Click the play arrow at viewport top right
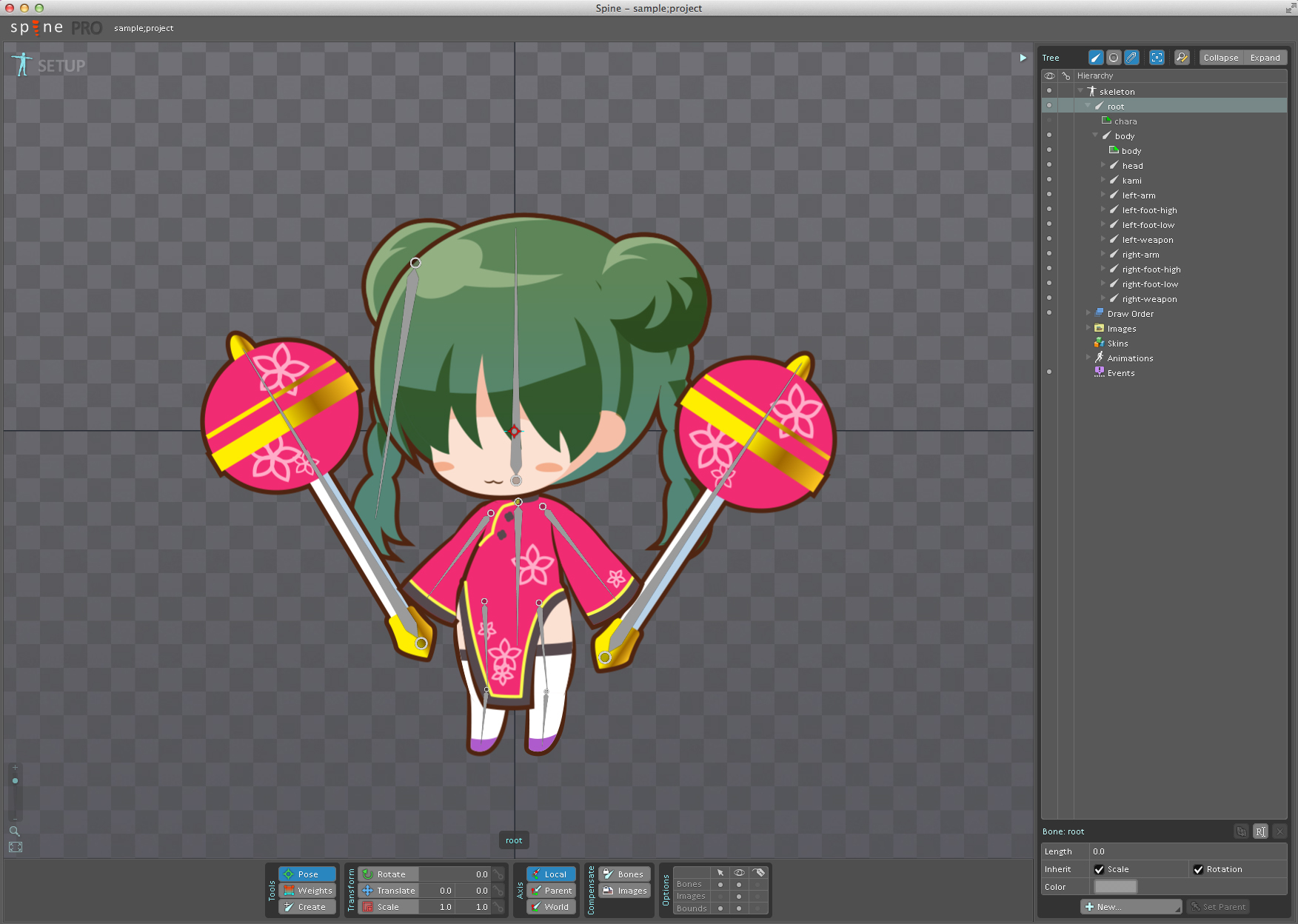 pos(1023,58)
